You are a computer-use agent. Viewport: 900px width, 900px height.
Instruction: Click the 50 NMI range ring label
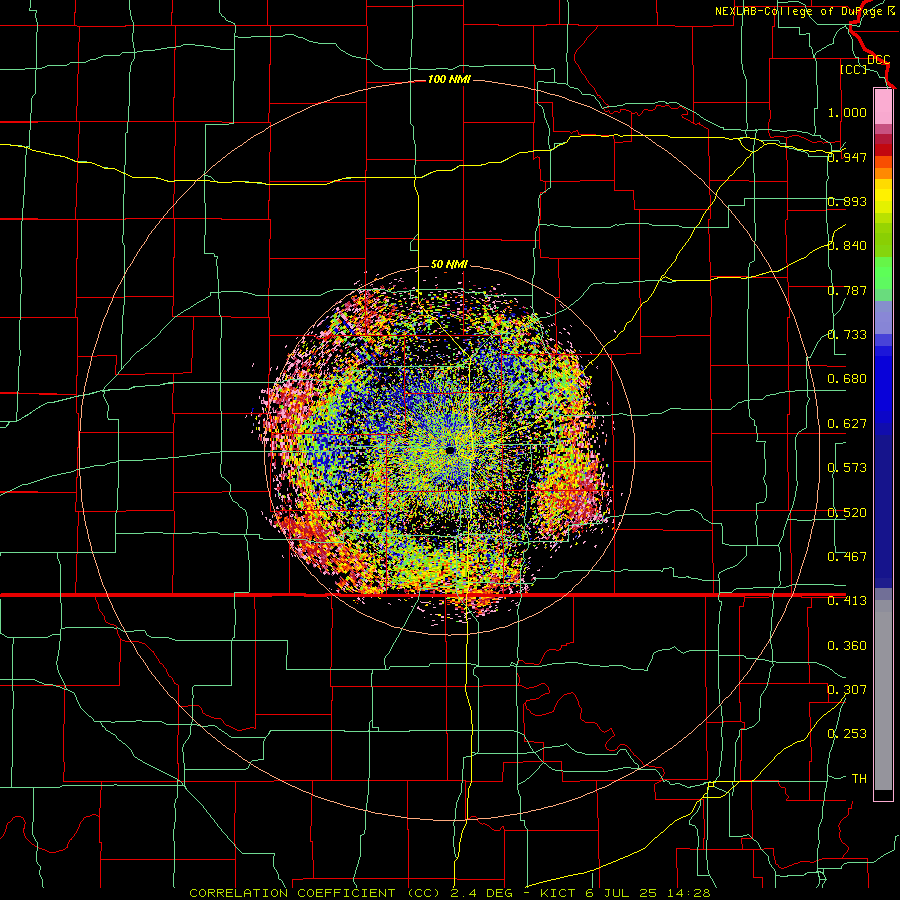(x=449, y=265)
